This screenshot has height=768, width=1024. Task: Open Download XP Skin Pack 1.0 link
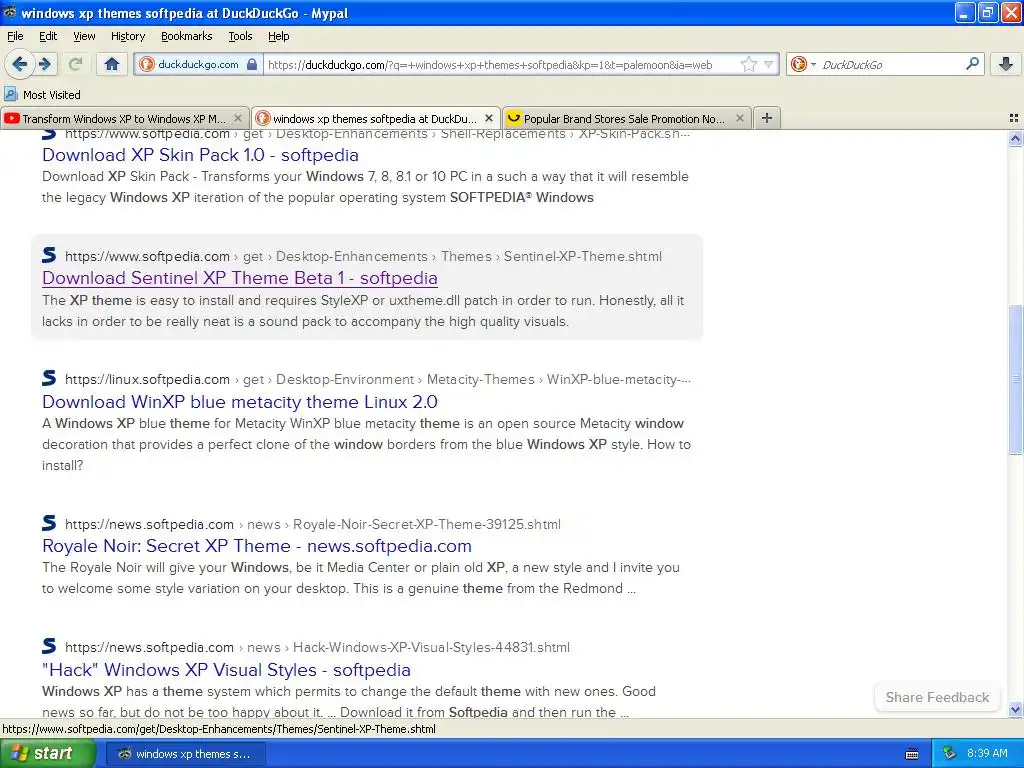coord(200,155)
